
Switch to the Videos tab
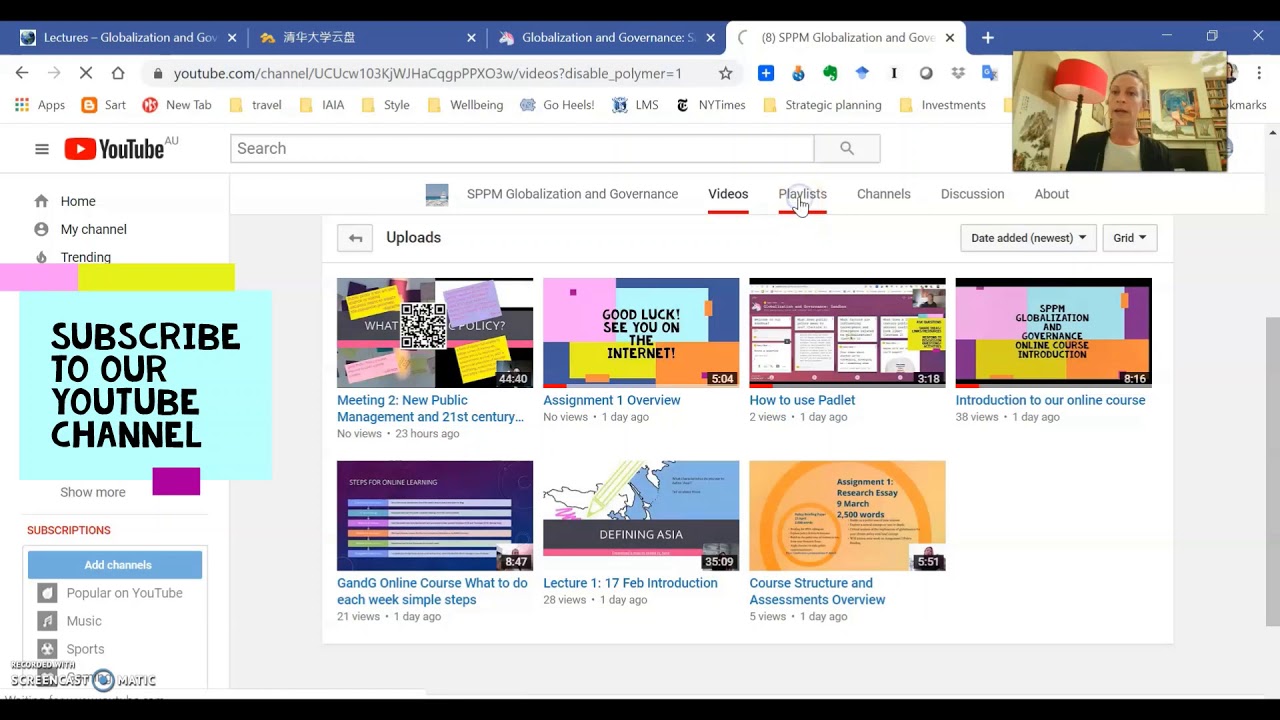(x=728, y=194)
